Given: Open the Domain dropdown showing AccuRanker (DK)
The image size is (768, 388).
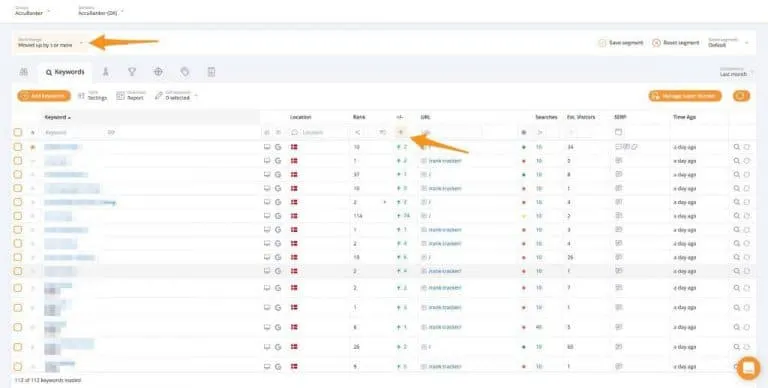Looking at the screenshot, I should click(x=101, y=11).
